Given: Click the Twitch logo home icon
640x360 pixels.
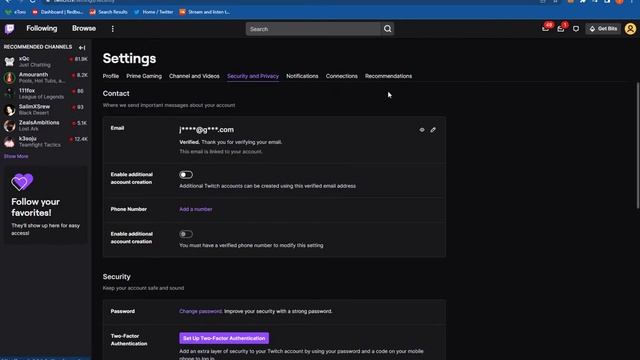Looking at the screenshot, I should click(9, 29).
